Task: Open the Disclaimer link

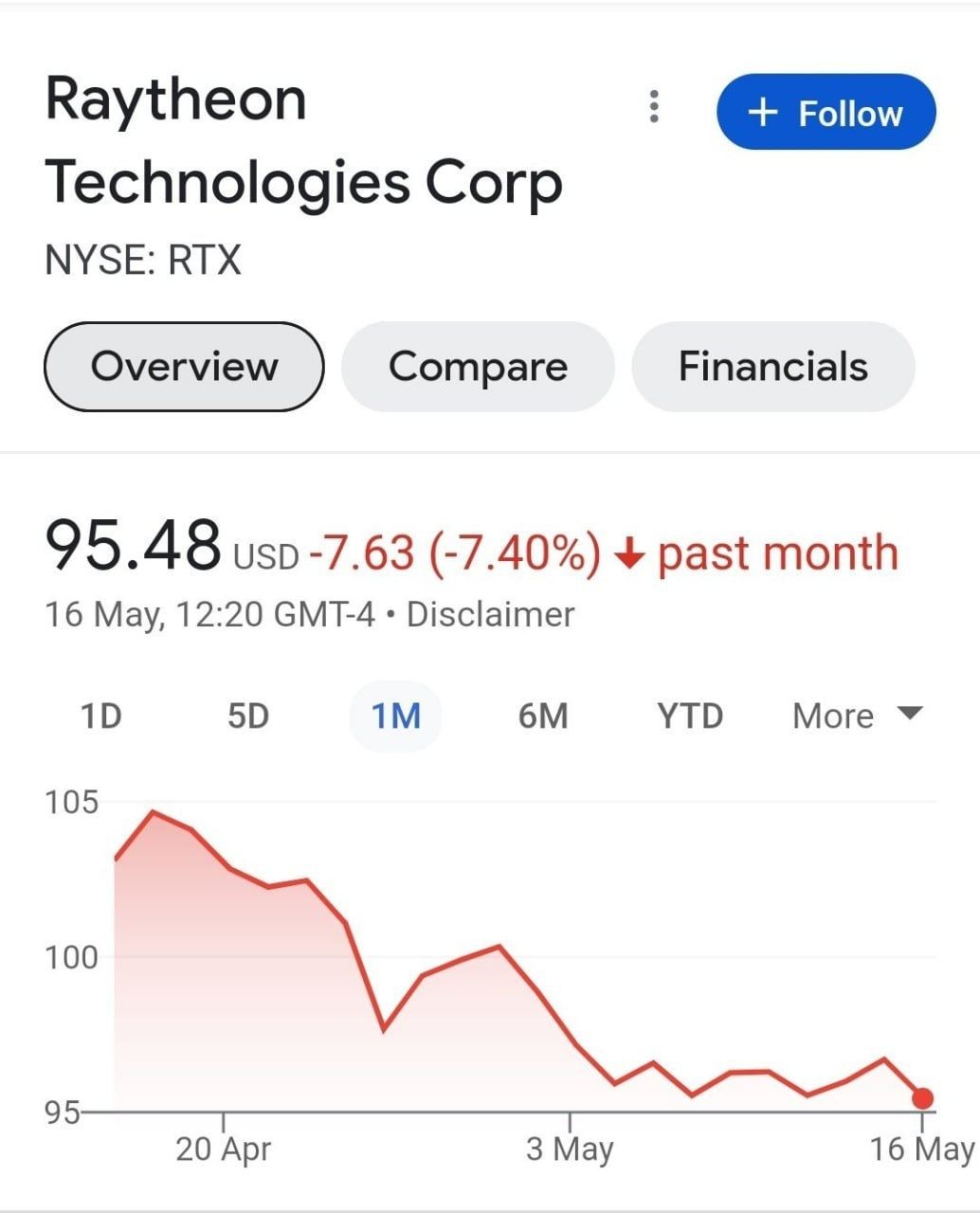Action: coord(491,614)
